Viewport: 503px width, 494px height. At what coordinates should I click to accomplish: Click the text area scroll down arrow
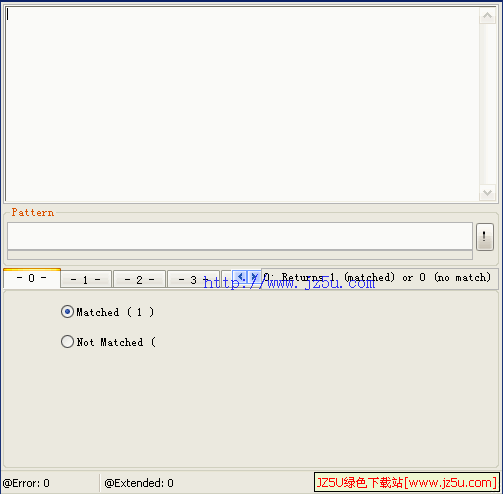[487, 193]
